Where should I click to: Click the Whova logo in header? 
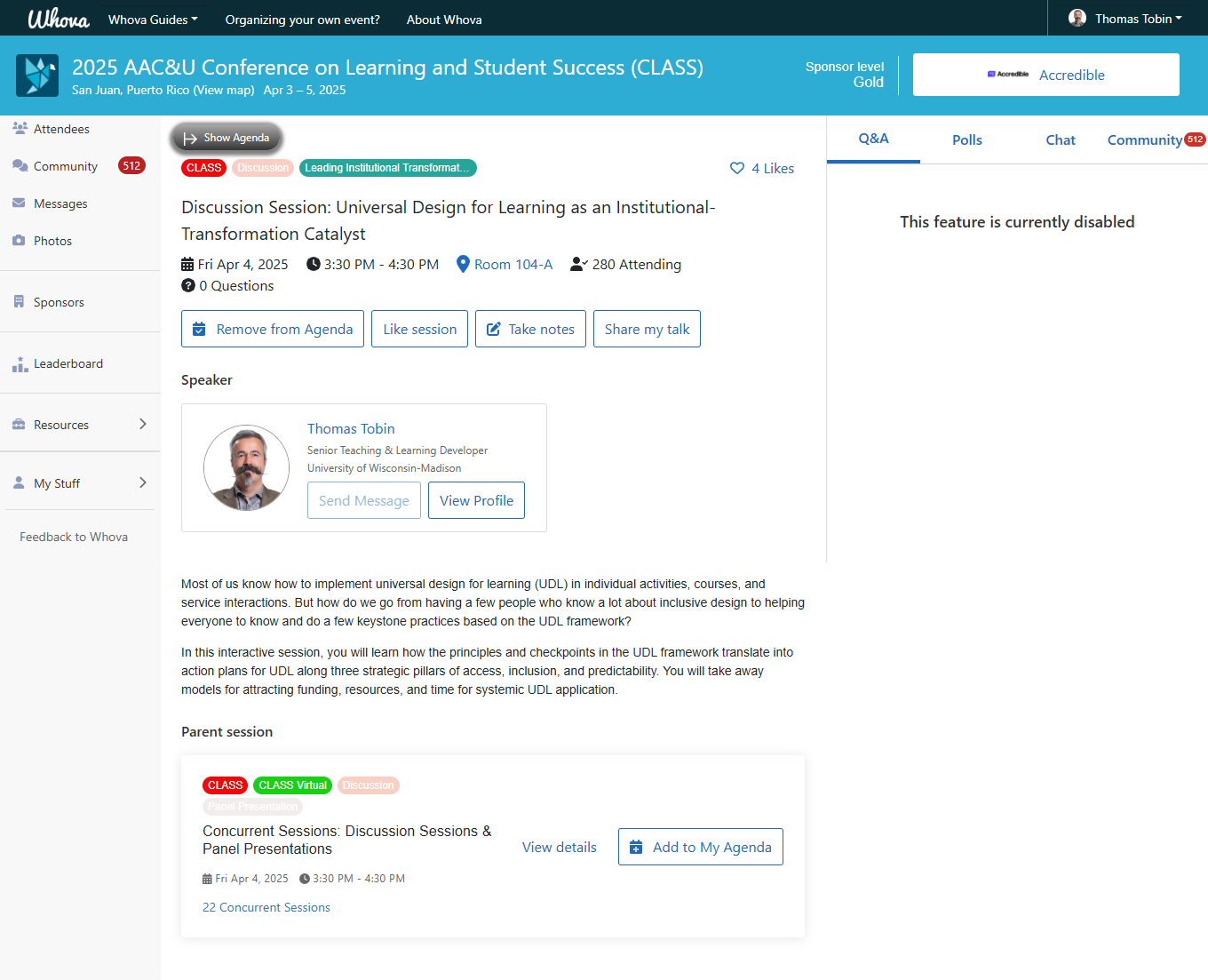59,19
